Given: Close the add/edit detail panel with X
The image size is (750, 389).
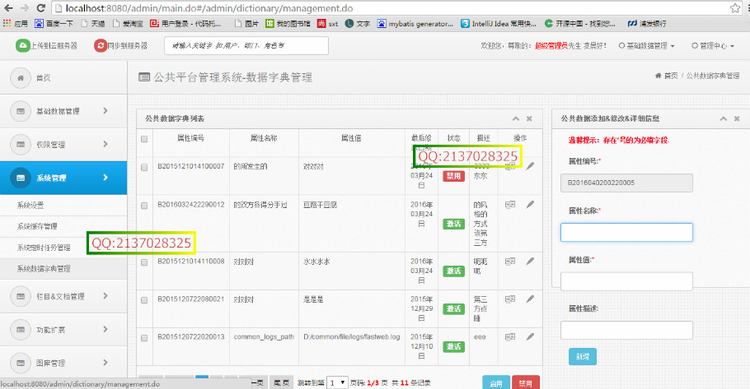Looking at the screenshot, I should [737, 119].
